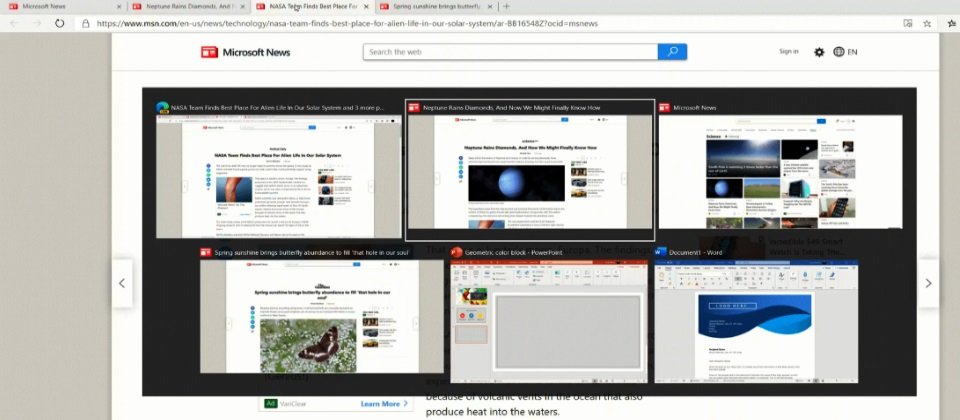Switch to the Neptune Rains Diamonds browser tab
This screenshot has height=420, width=960.
(x=189, y=6)
